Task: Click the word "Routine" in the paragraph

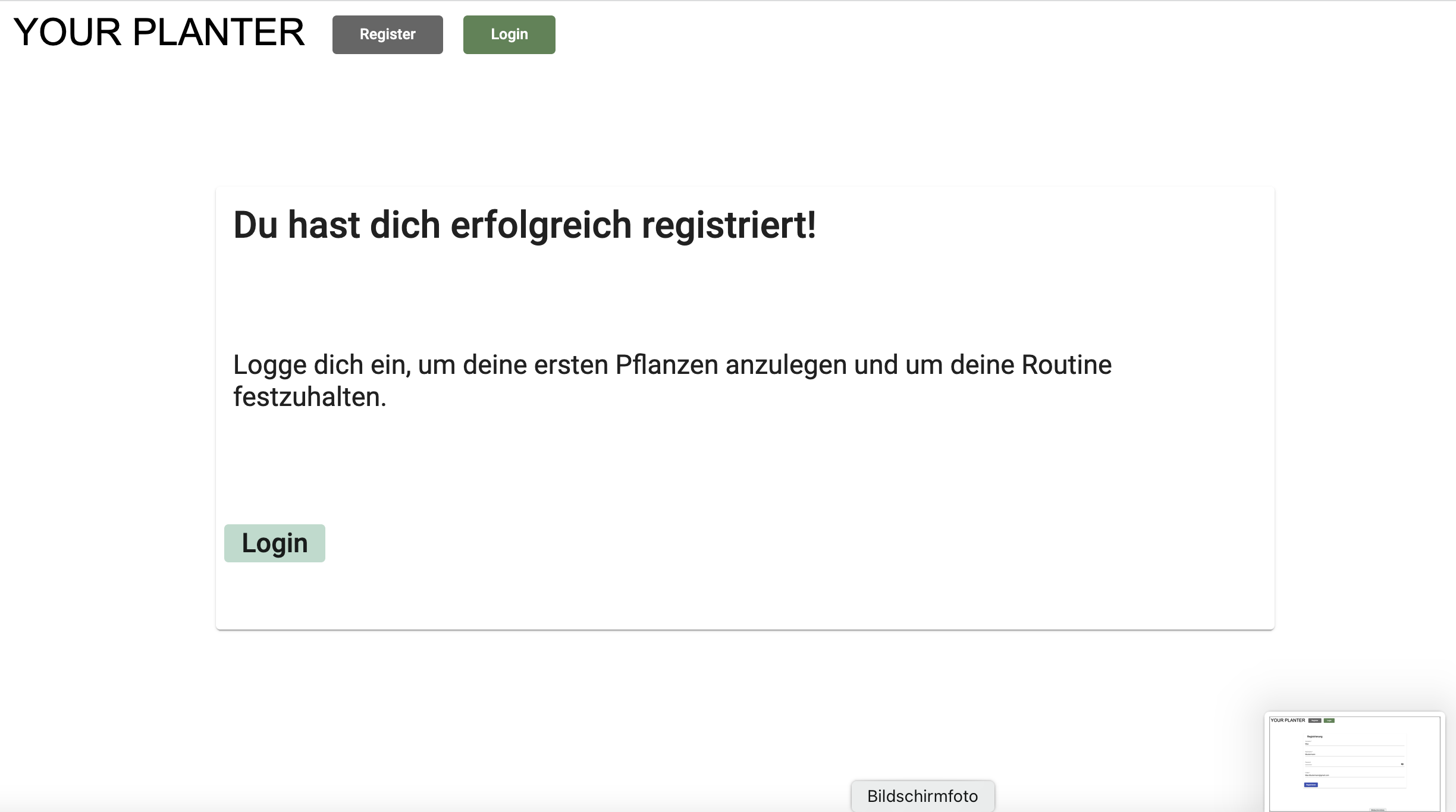Action: pos(1066,365)
